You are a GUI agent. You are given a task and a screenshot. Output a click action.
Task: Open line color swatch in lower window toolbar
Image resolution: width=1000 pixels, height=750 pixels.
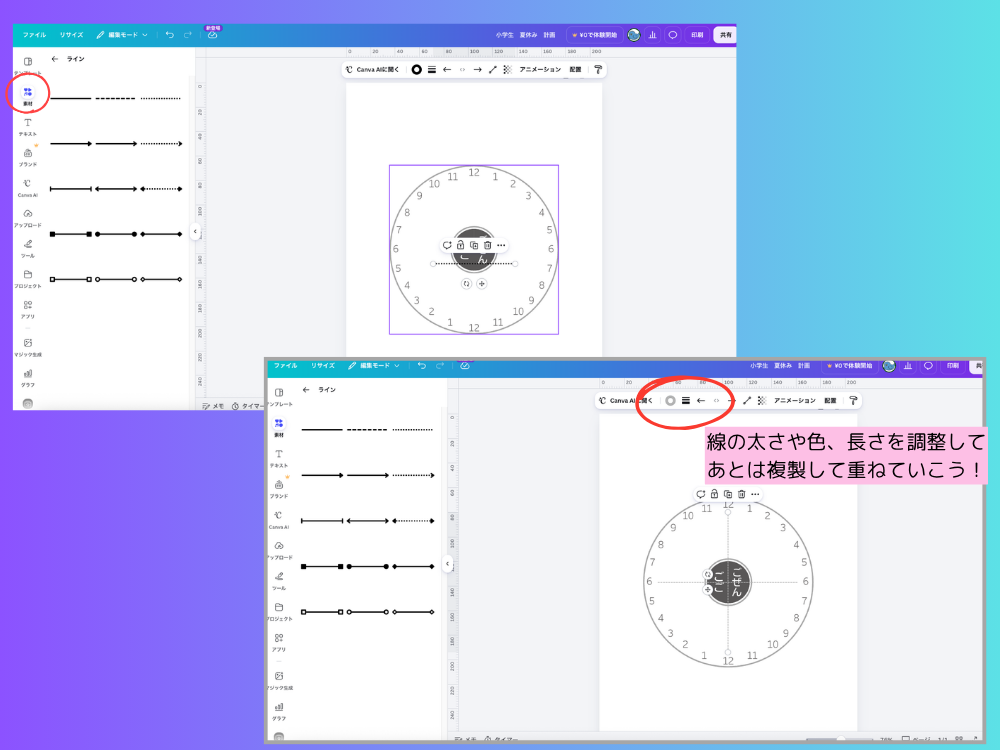[670, 401]
